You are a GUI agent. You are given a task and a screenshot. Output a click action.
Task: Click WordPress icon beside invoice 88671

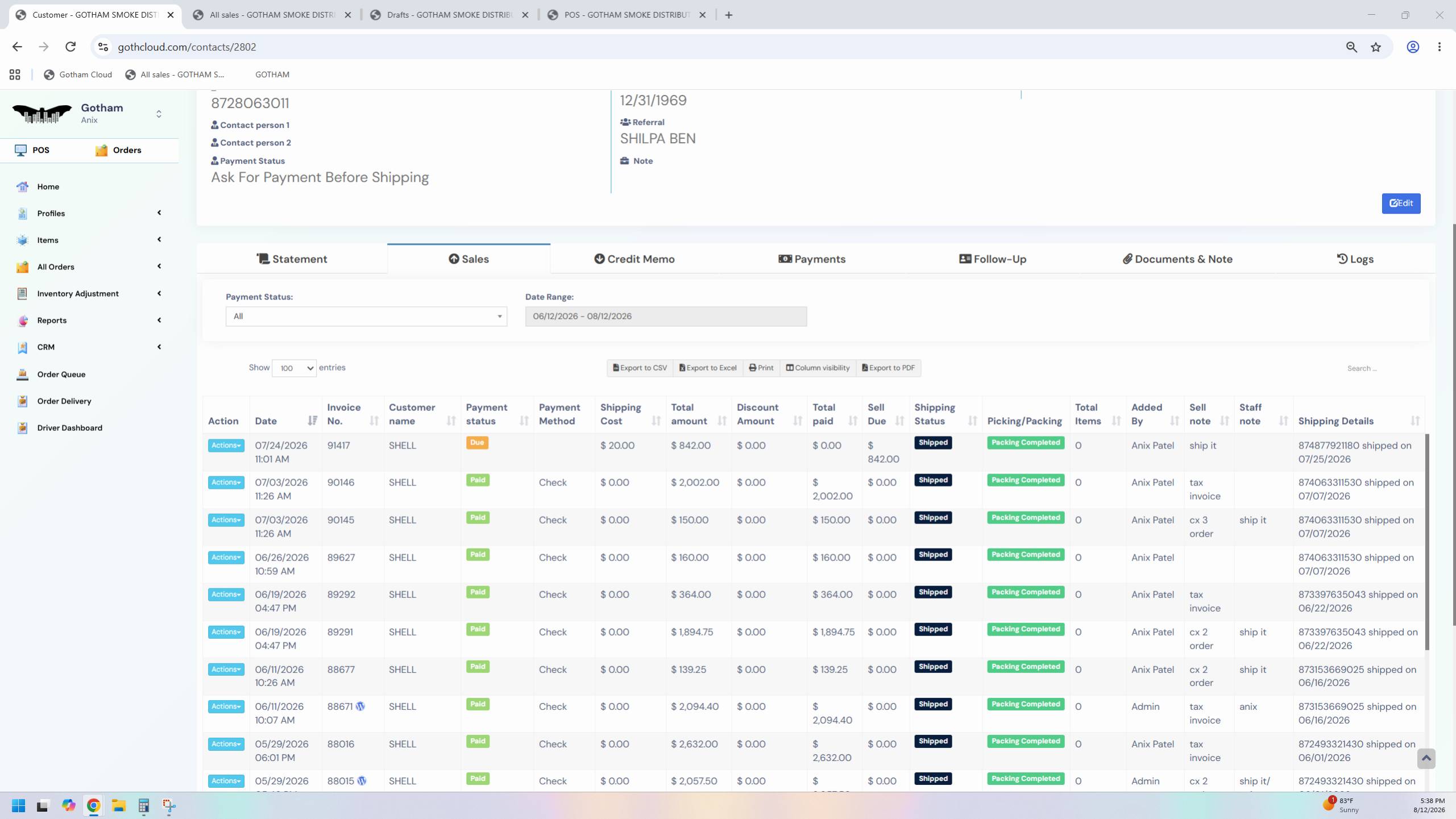(360, 706)
